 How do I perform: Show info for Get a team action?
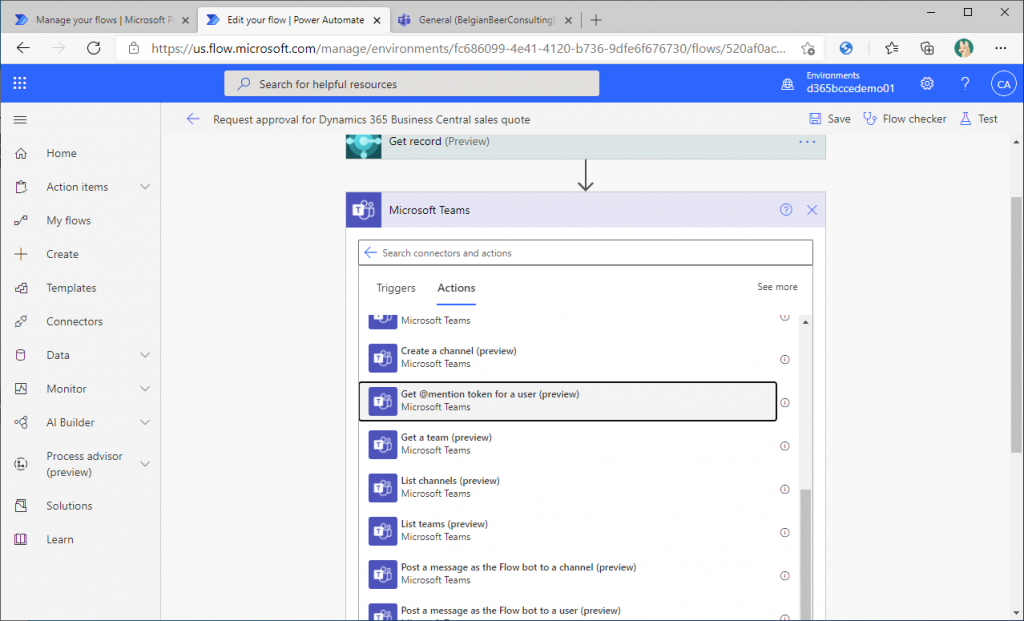785,446
